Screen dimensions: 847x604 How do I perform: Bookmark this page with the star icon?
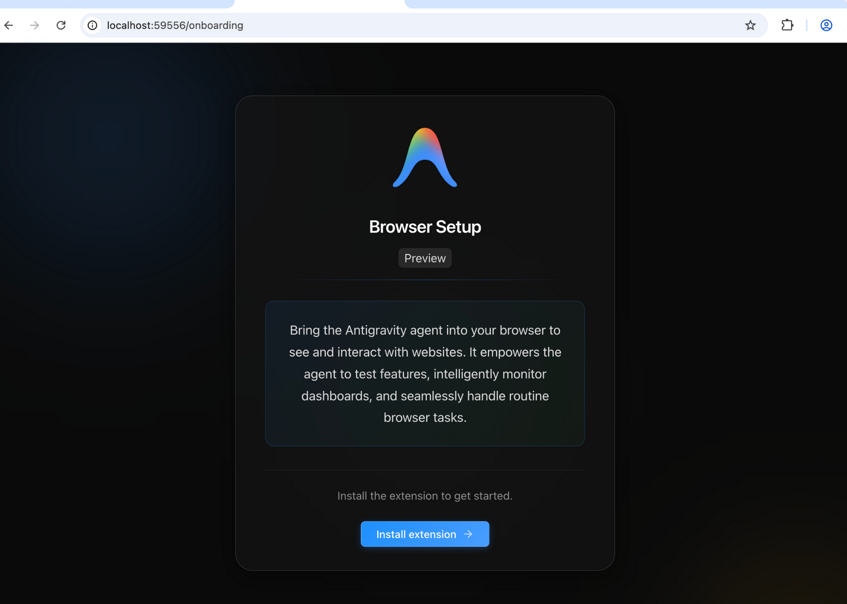pyautogui.click(x=750, y=25)
